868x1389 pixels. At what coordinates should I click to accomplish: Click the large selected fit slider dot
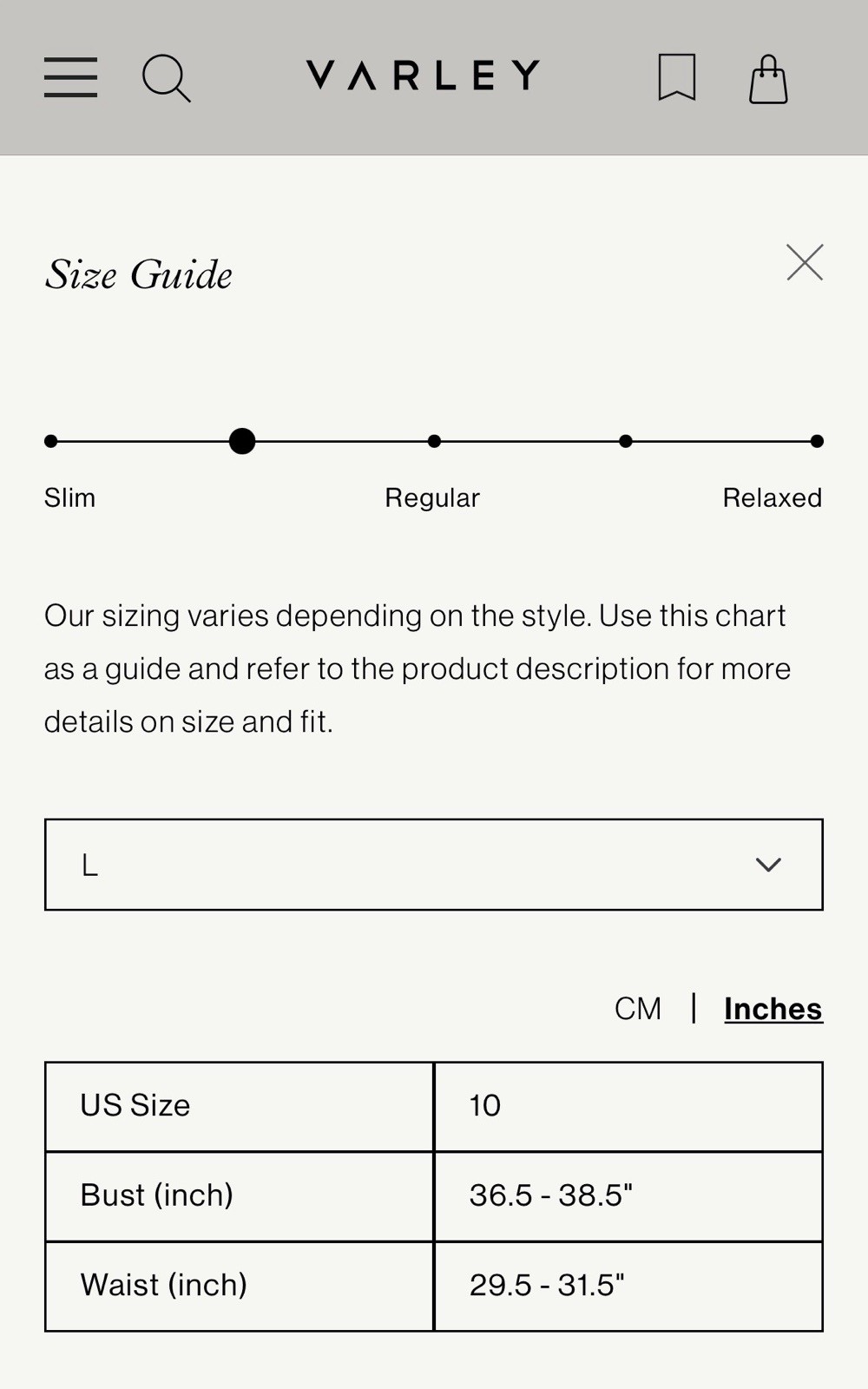[x=242, y=441]
